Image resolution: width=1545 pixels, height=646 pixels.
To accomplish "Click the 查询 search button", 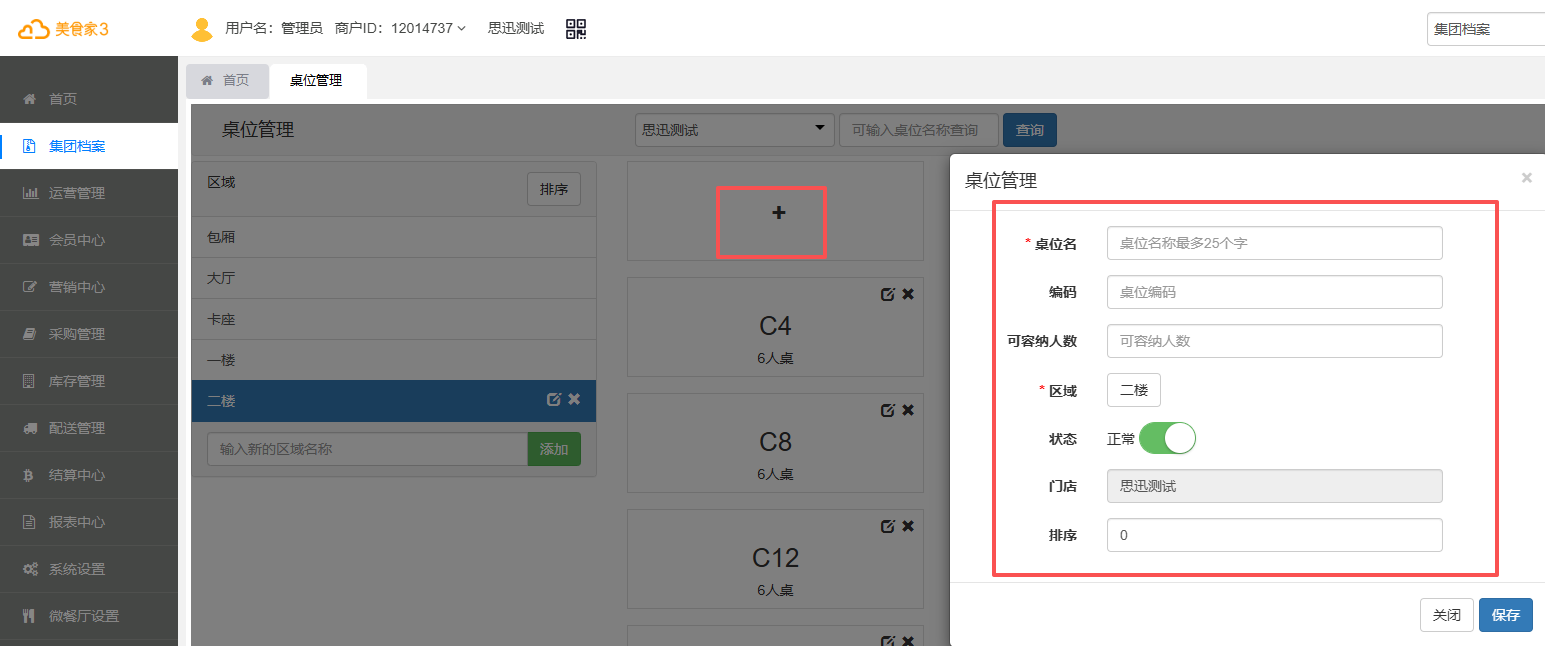I will (x=1029, y=130).
